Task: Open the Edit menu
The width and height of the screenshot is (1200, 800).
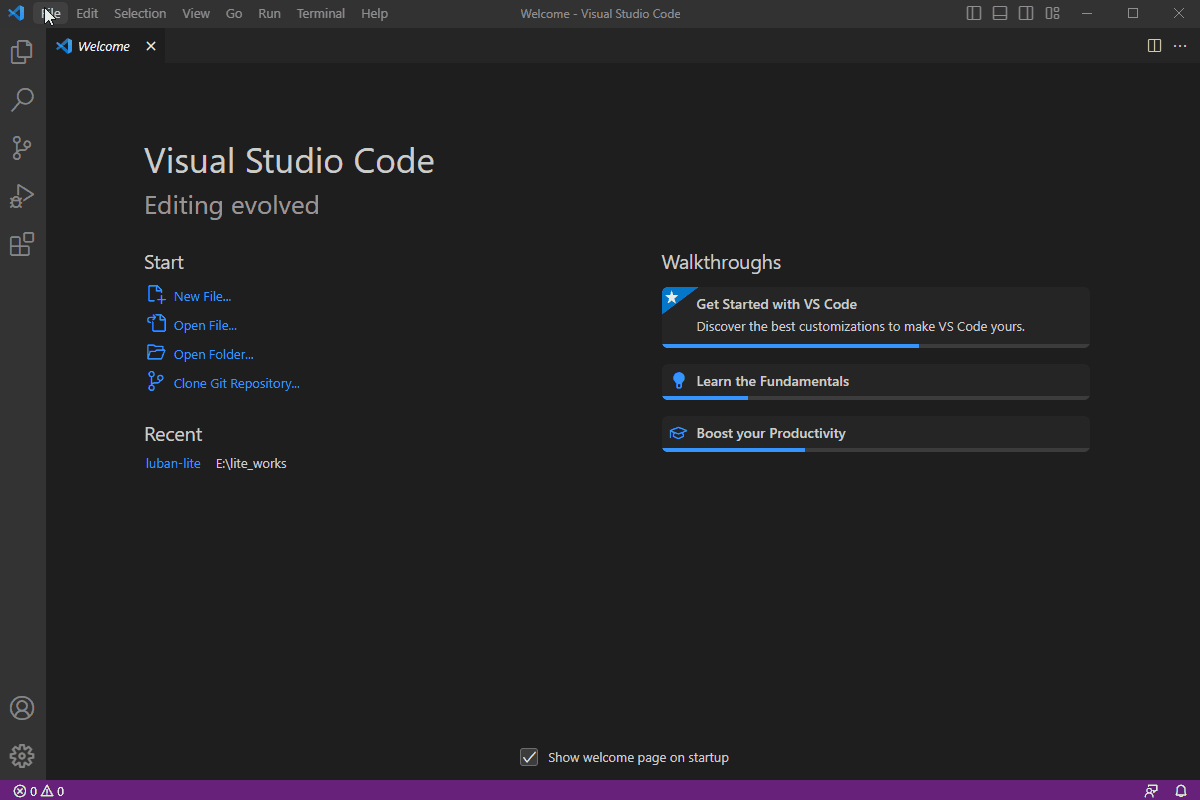Action: [87, 13]
